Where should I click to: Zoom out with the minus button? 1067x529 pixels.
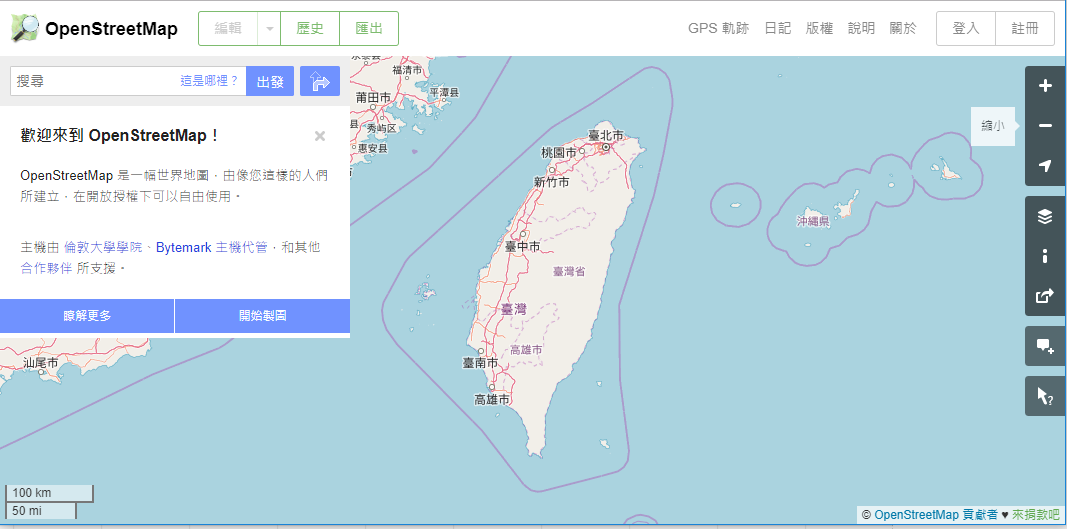pos(1045,126)
